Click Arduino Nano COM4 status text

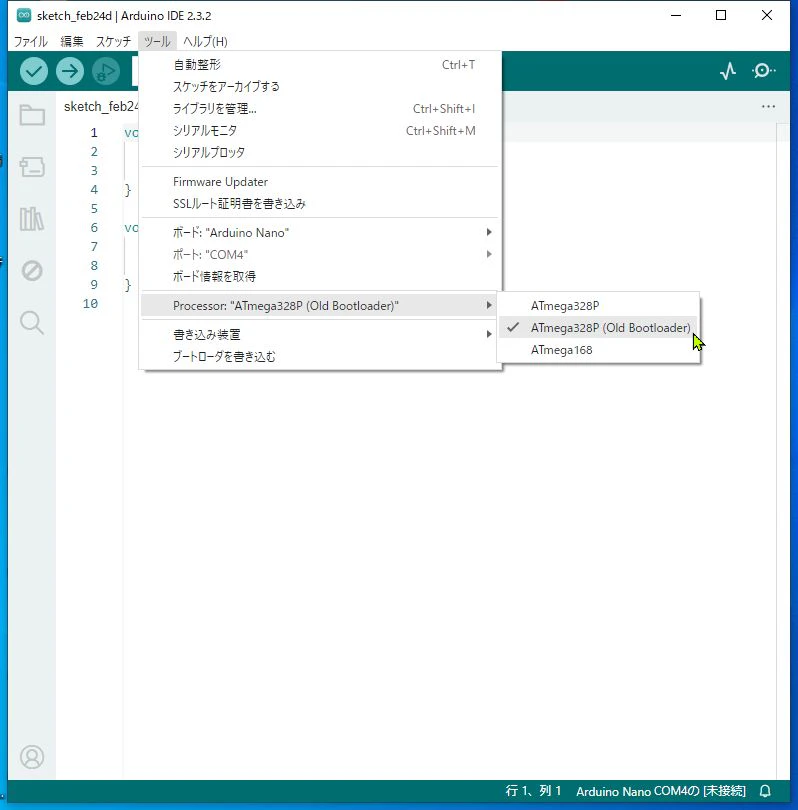click(x=661, y=791)
